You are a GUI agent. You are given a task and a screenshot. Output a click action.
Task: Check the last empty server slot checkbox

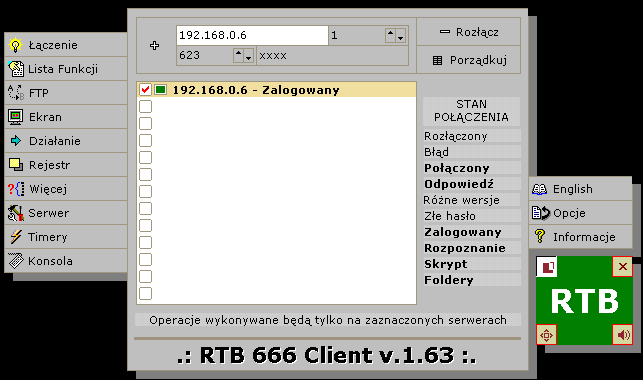(x=145, y=294)
